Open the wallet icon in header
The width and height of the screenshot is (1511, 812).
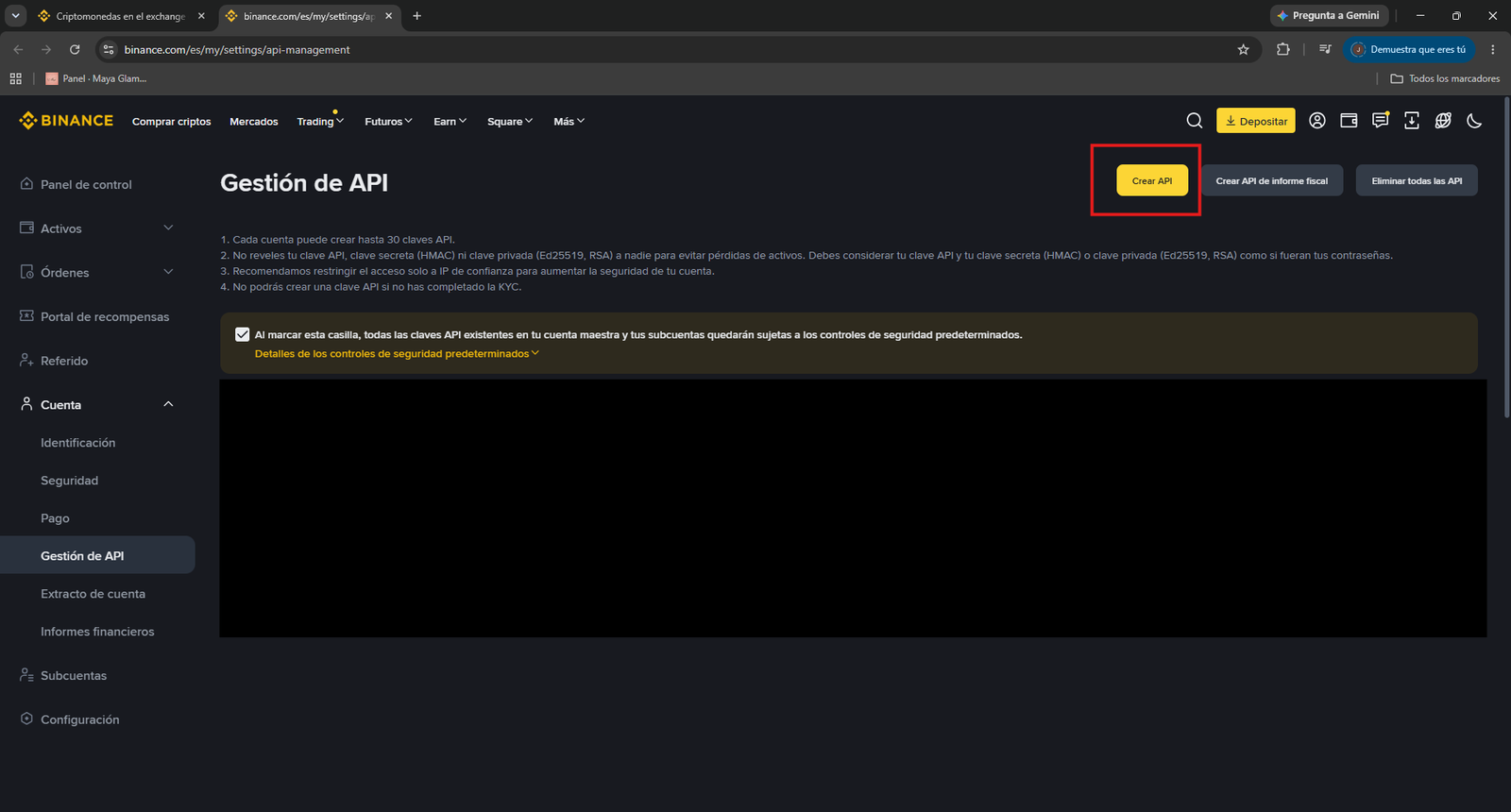pos(1349,121)
